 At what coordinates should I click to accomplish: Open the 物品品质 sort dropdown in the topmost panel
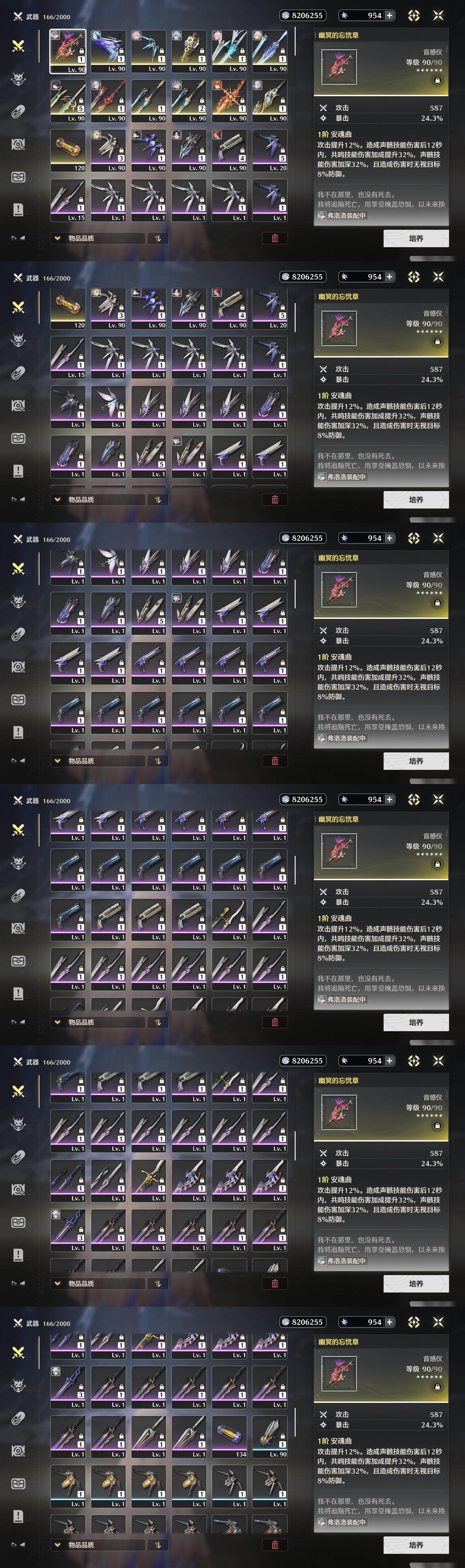[98, 238]
